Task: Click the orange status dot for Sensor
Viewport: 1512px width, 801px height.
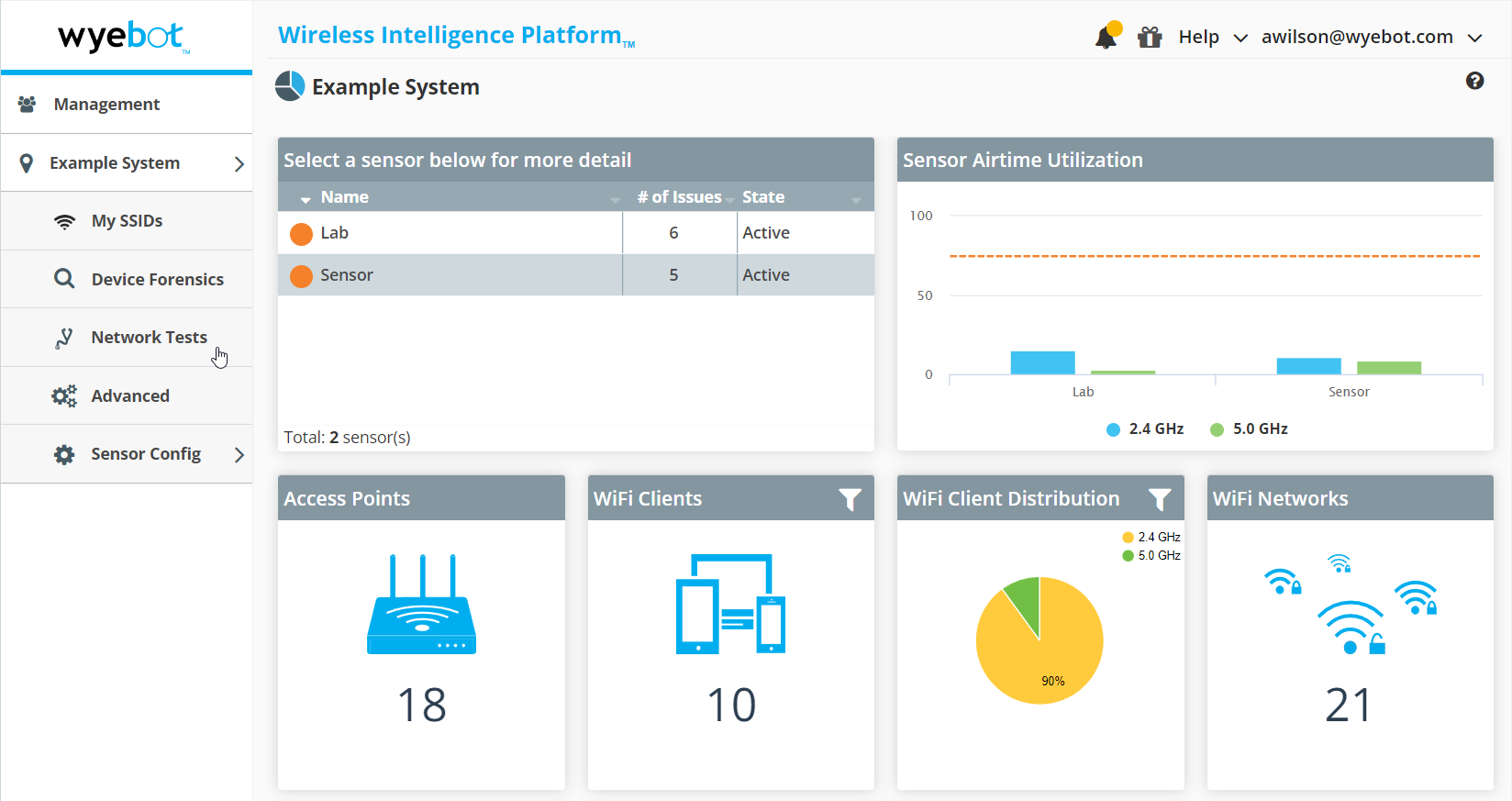Action: (x=301, y=276)
